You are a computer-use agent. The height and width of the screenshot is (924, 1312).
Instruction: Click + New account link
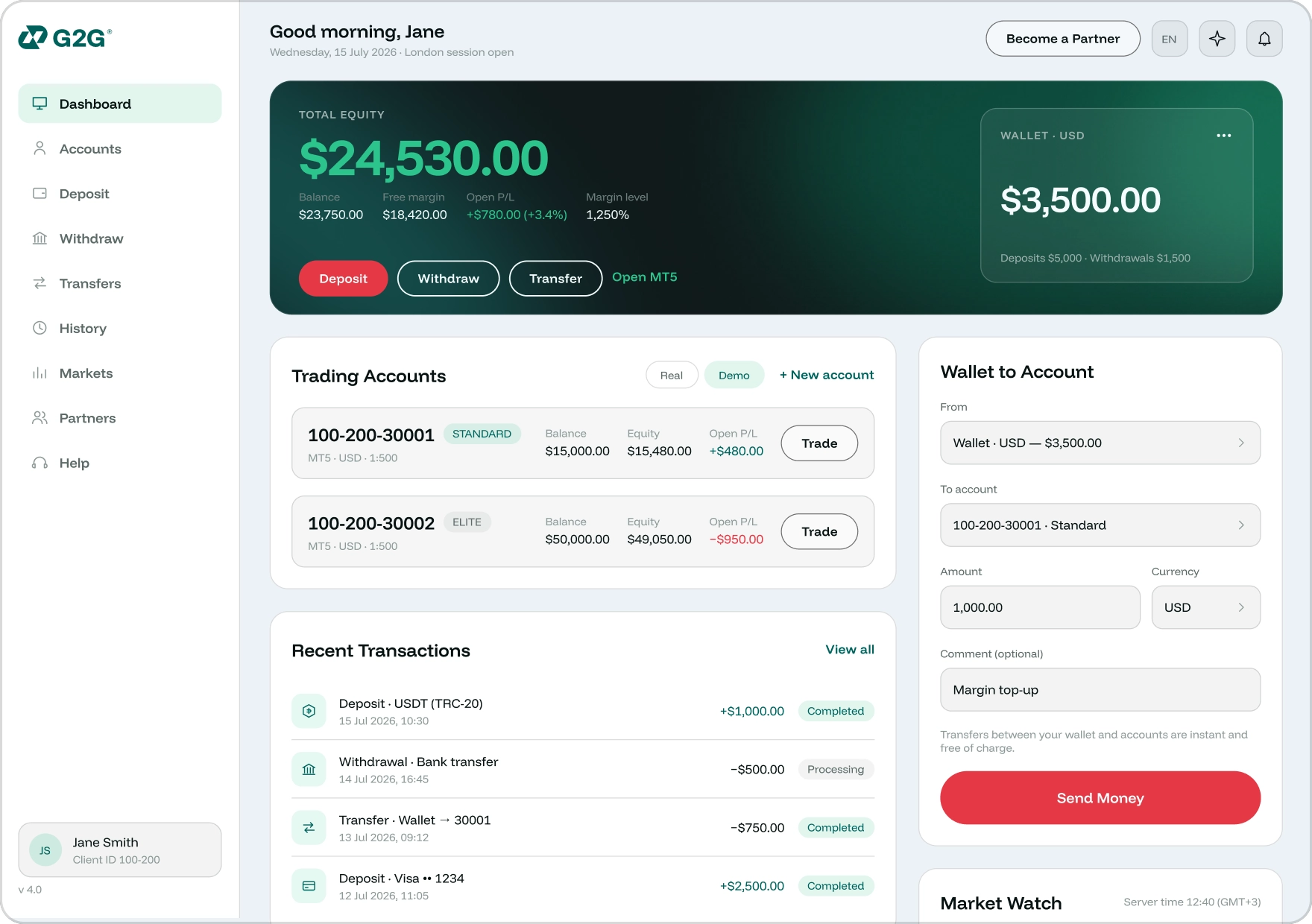[827, 375]
